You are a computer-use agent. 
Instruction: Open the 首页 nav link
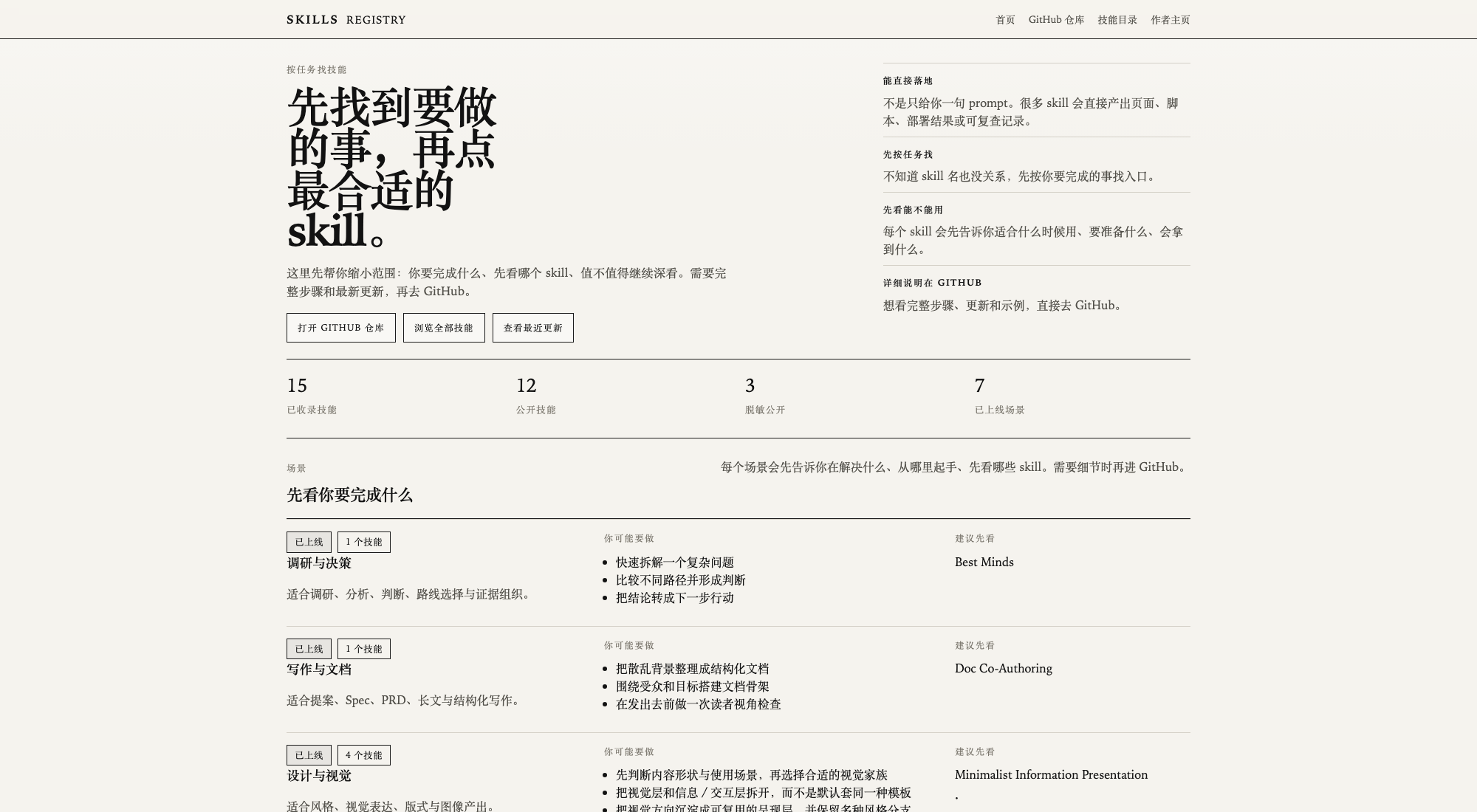click(x=1005, y=20)
